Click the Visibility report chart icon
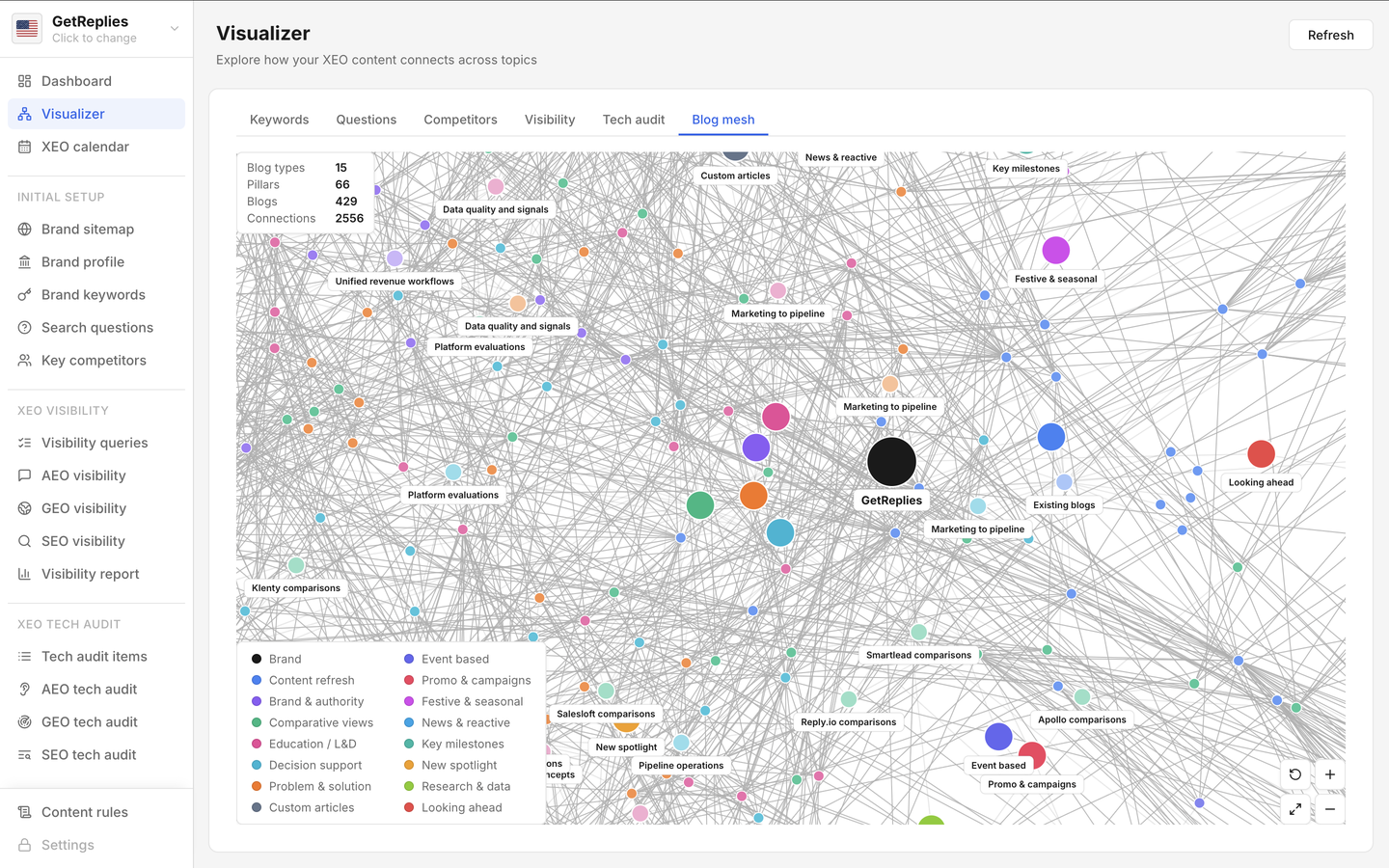The image size is (1389, 868). tap(25, 574)
